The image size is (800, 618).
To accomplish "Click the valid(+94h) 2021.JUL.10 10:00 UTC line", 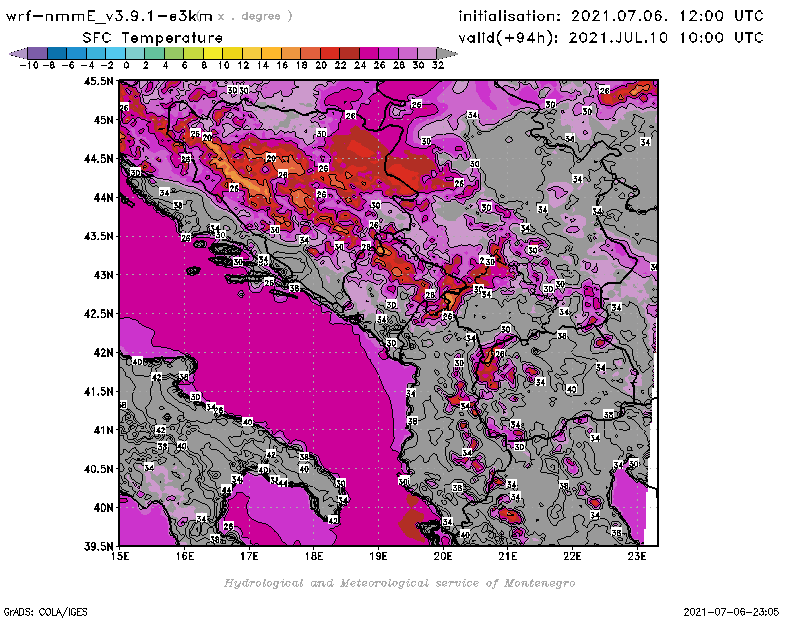I will point(611,38).
